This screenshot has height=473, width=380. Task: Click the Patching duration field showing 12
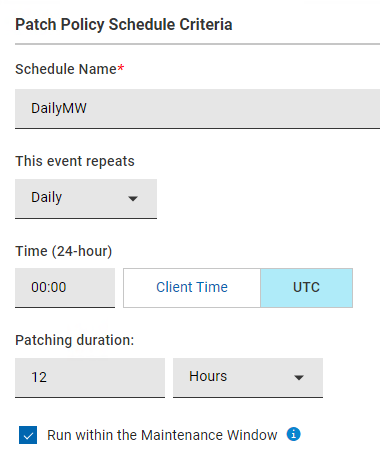[x=90, y=378]
